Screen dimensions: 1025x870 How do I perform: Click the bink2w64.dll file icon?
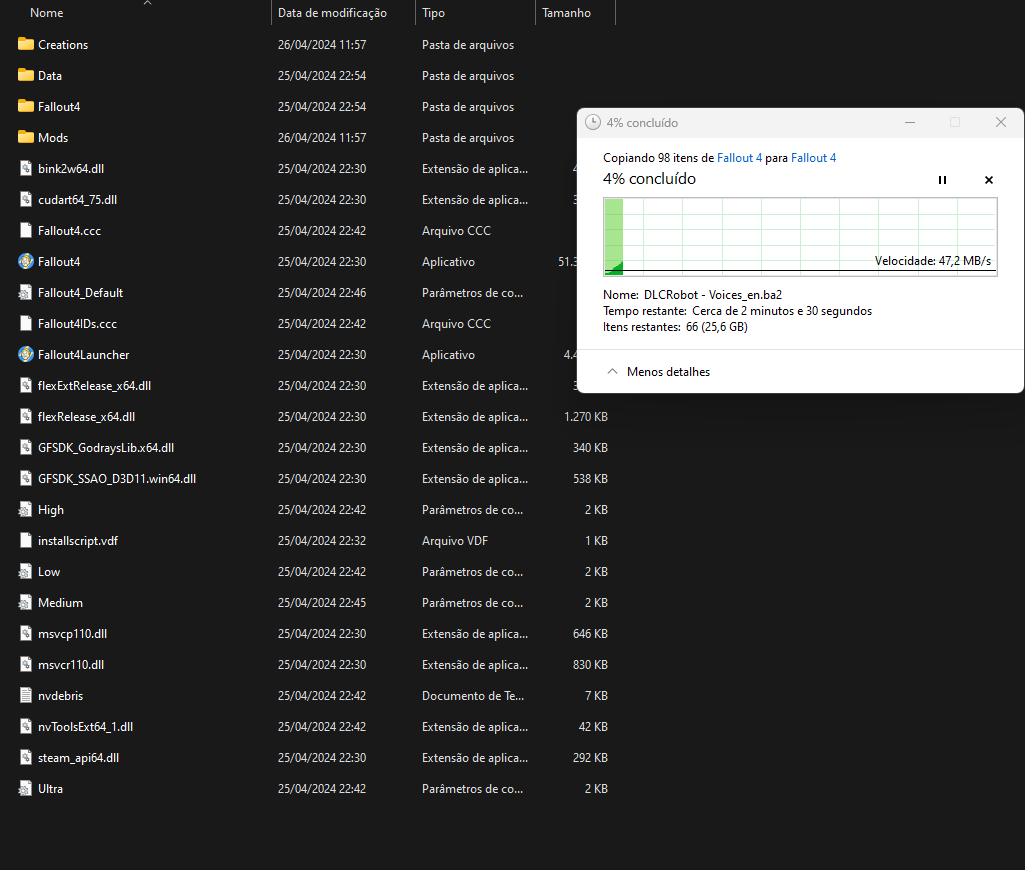25,169
